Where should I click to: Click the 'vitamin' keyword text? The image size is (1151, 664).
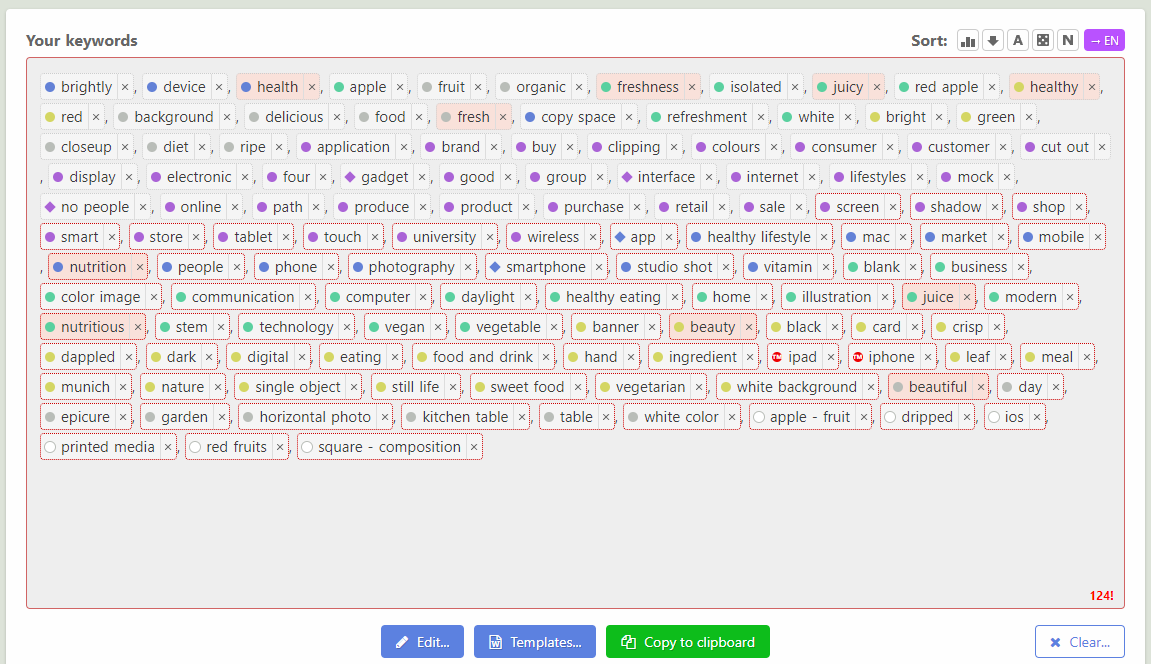[788, 268]
